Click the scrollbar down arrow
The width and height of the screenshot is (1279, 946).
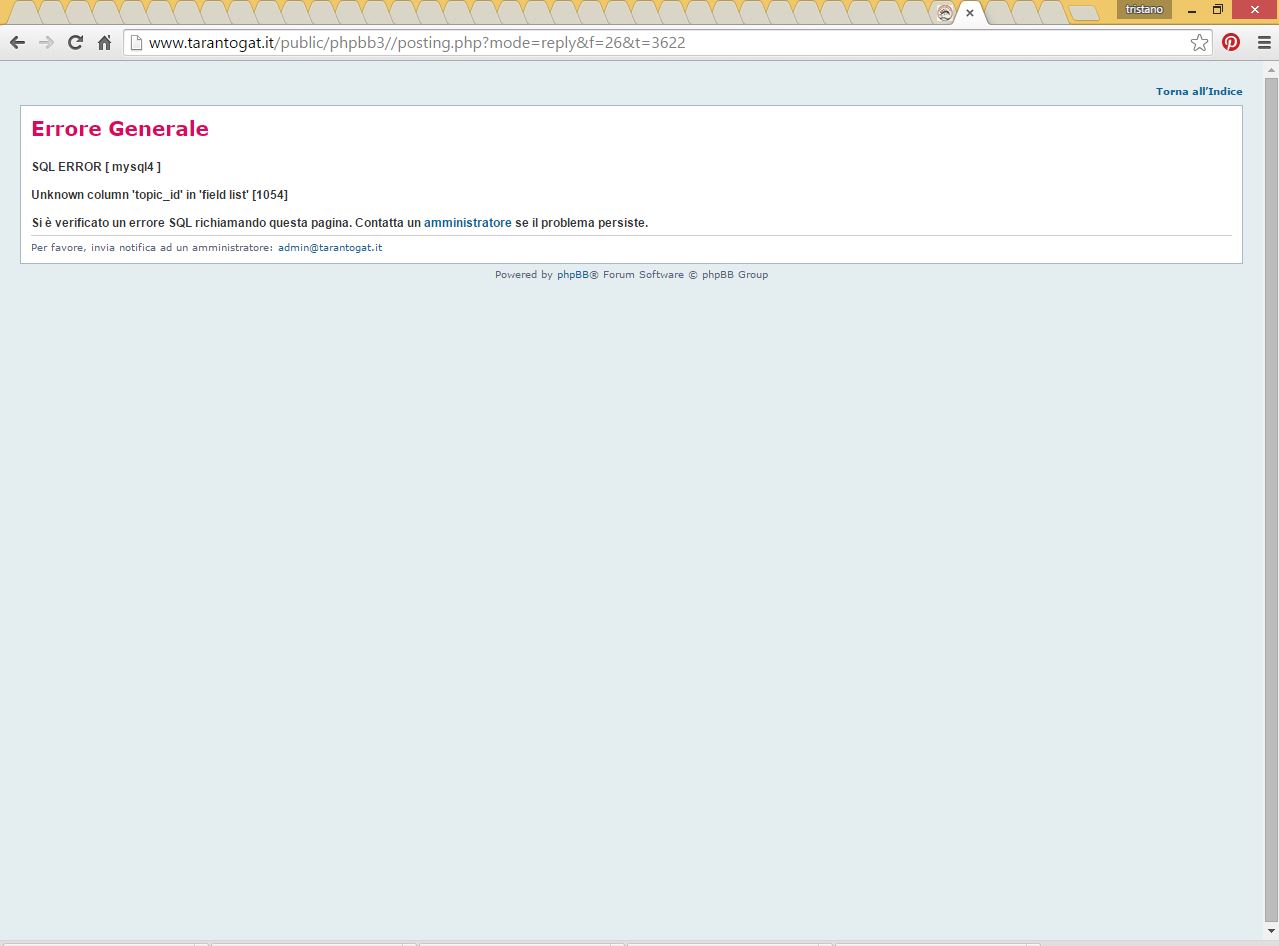(1271, 932)
